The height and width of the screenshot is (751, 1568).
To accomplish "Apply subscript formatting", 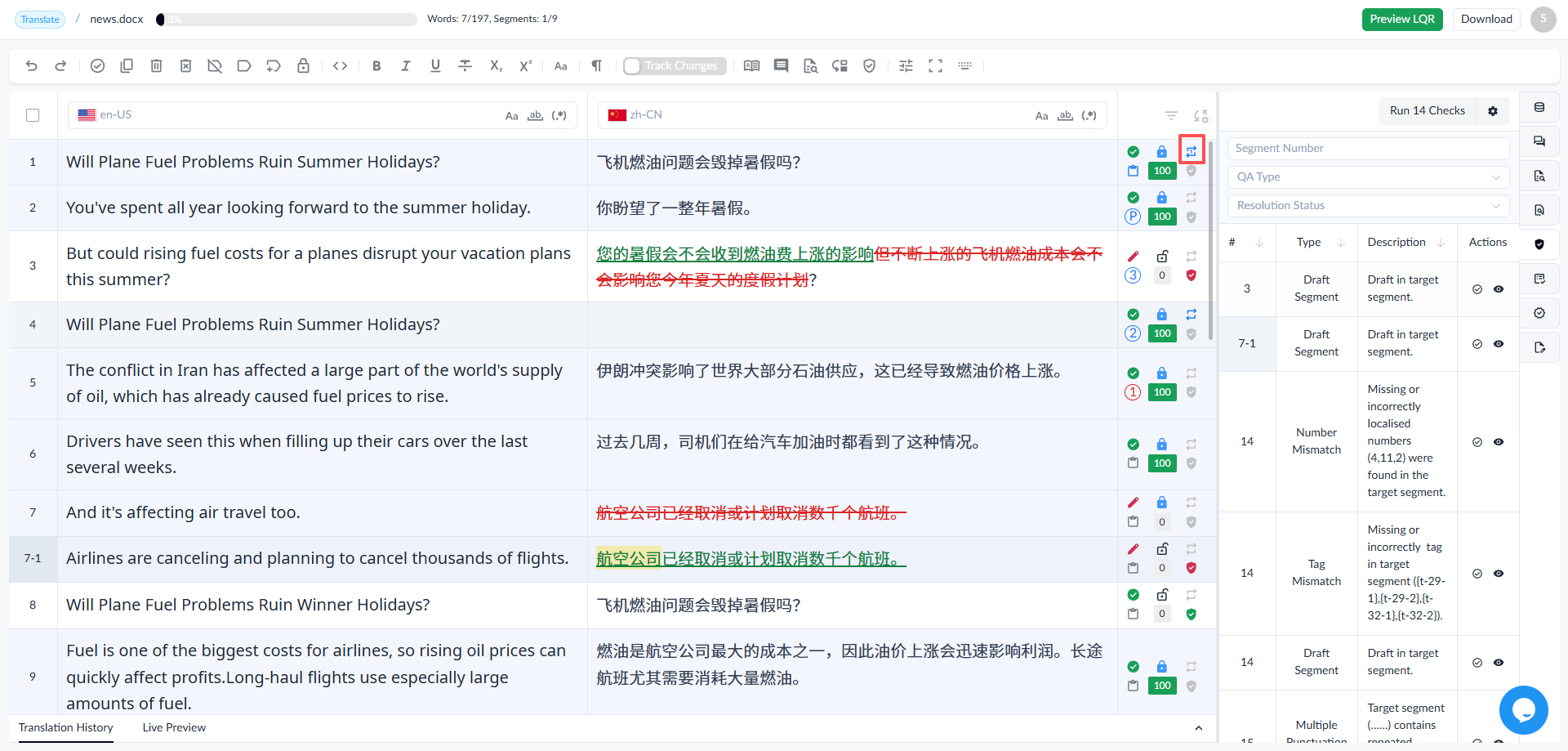I will [496, 65].
